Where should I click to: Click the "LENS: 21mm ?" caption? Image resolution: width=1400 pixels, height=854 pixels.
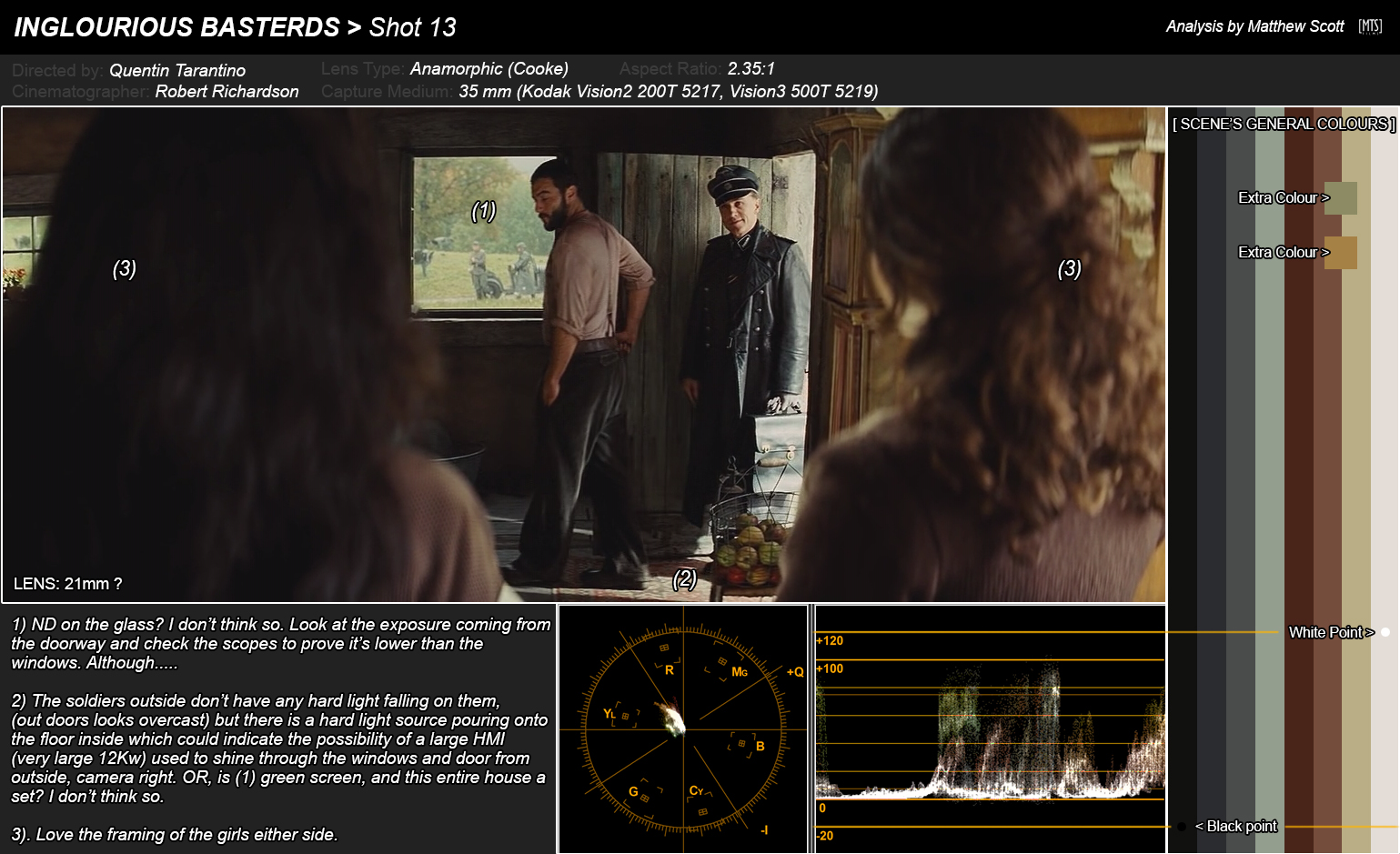tap(68, 584)
